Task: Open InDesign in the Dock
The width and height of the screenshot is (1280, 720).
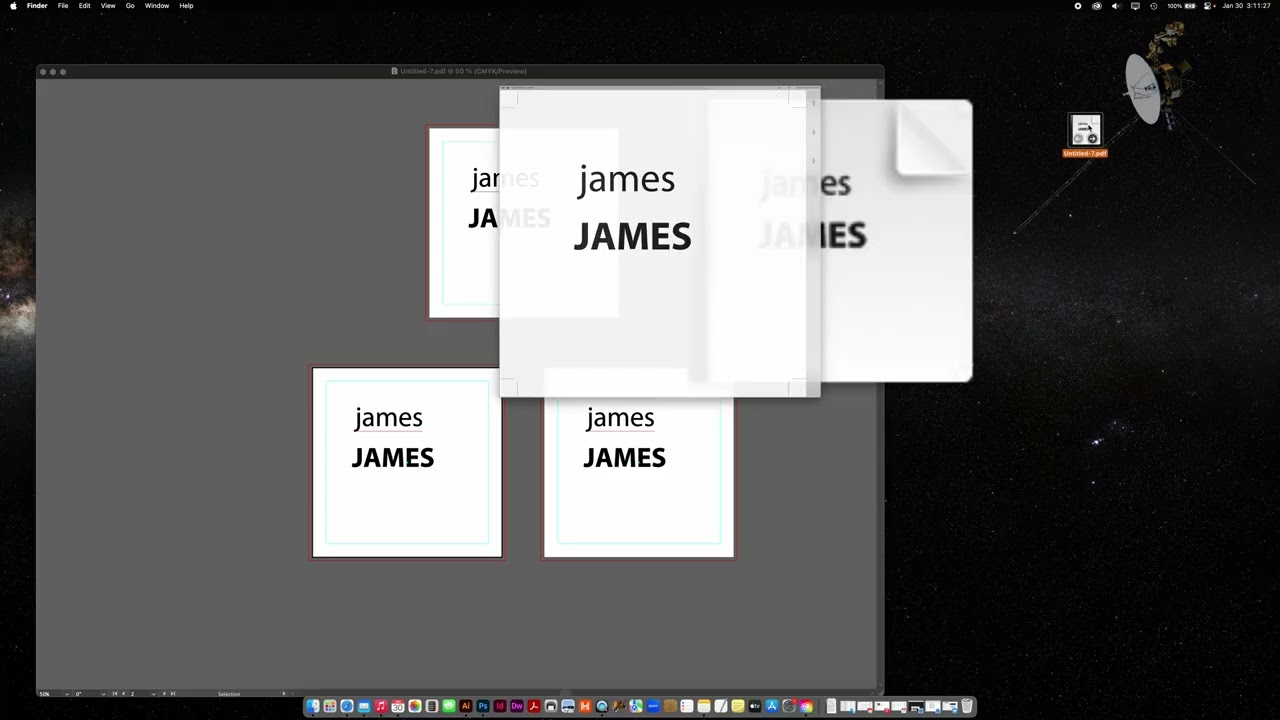Action: click(x=500, y=707)
